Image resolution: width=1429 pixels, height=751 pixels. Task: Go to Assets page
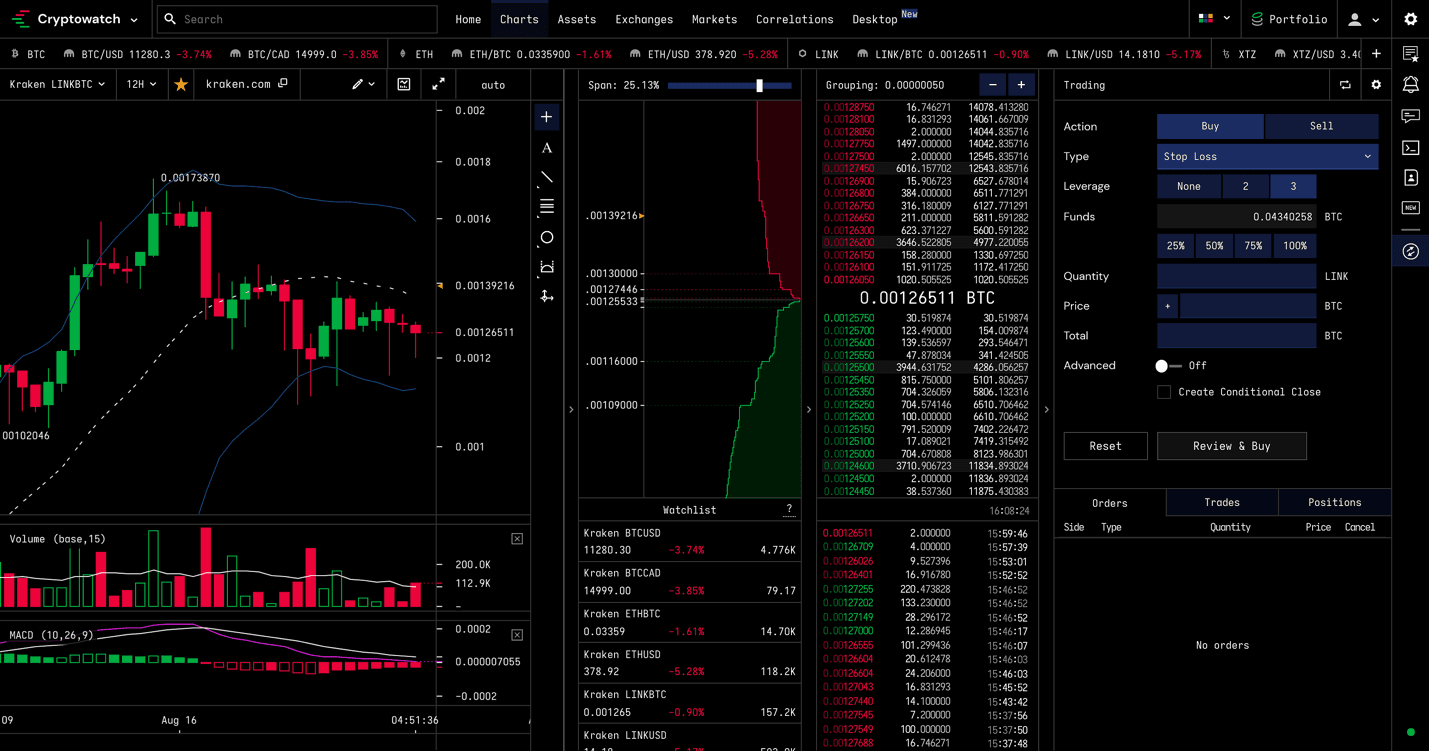[x=577, y=19]
